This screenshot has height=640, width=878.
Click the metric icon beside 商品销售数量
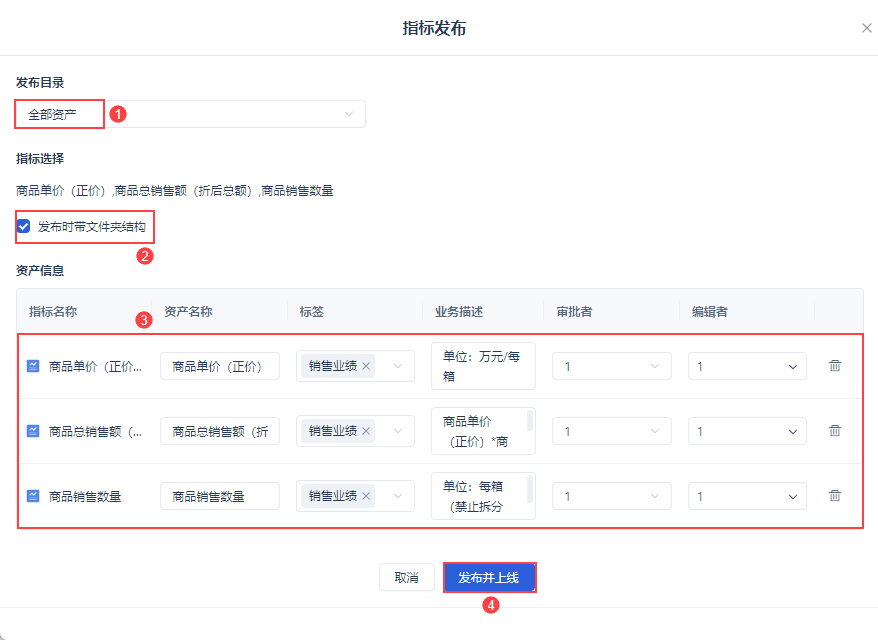point(33,496)
